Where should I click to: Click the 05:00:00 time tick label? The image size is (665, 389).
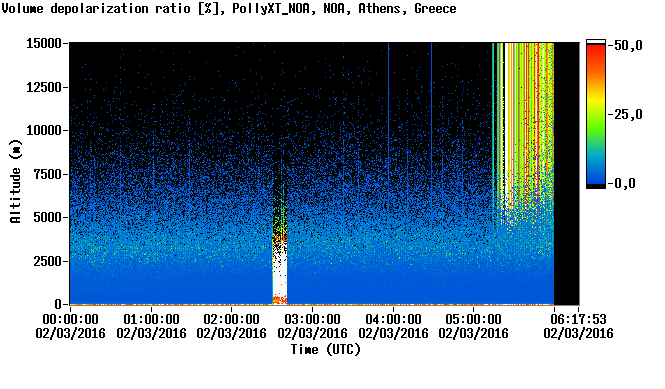[x=473, y=325]
